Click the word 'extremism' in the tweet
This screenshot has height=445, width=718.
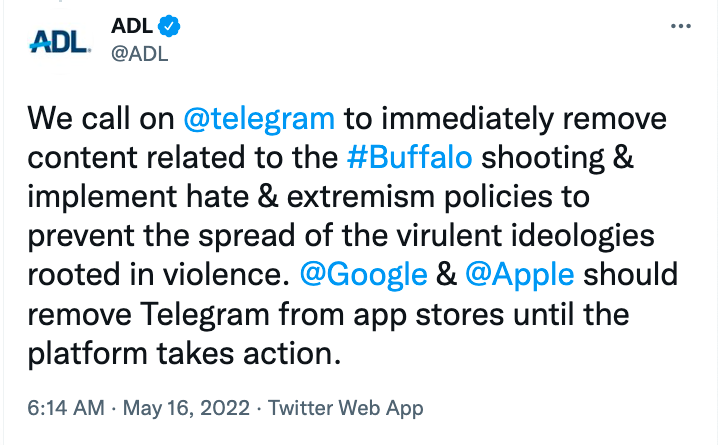pos(361,196)
